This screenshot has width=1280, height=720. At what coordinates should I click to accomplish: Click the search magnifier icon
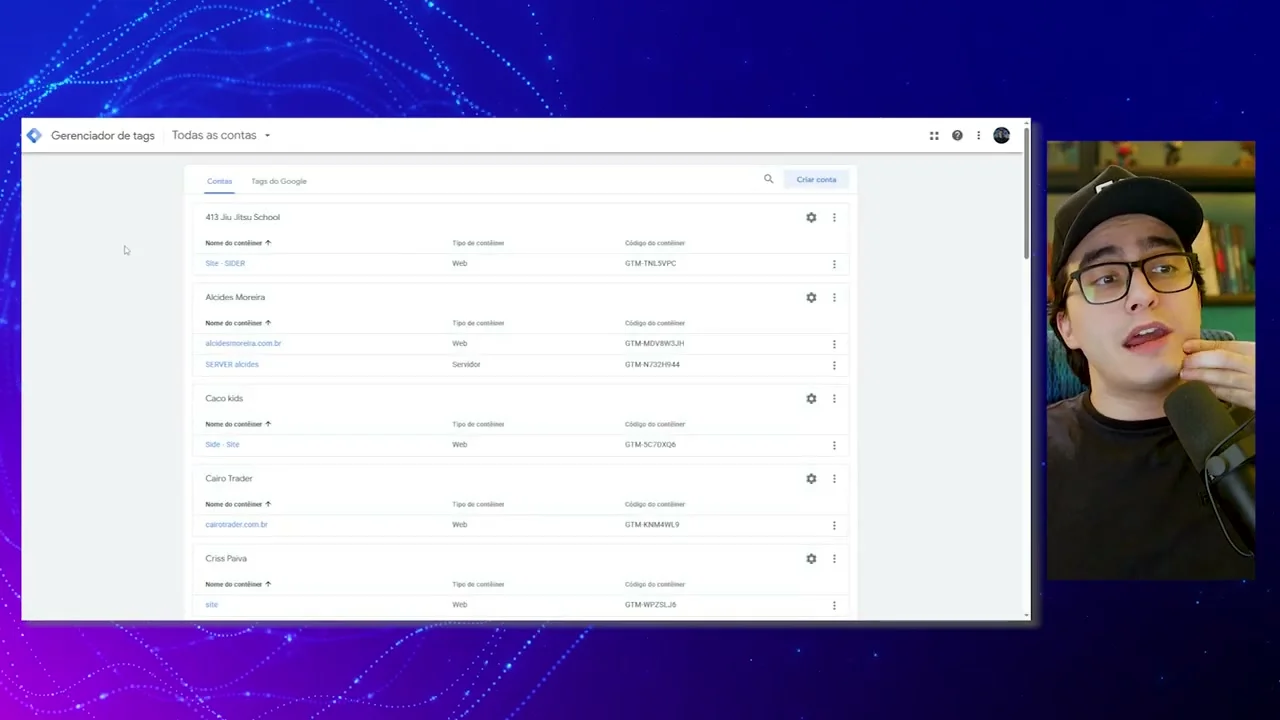coord(768,179)
